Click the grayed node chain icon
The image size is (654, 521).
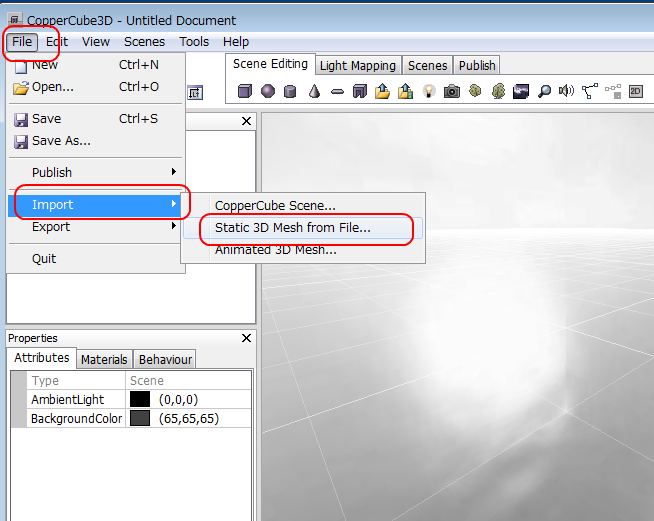click(x=613, y=91)
